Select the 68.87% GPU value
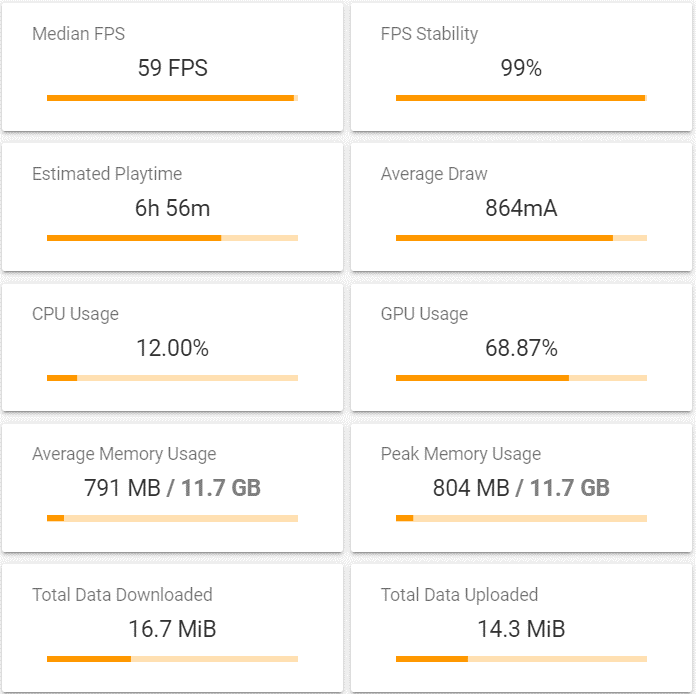The height and width of the screenshot is (694, 696). coord(521,348)
